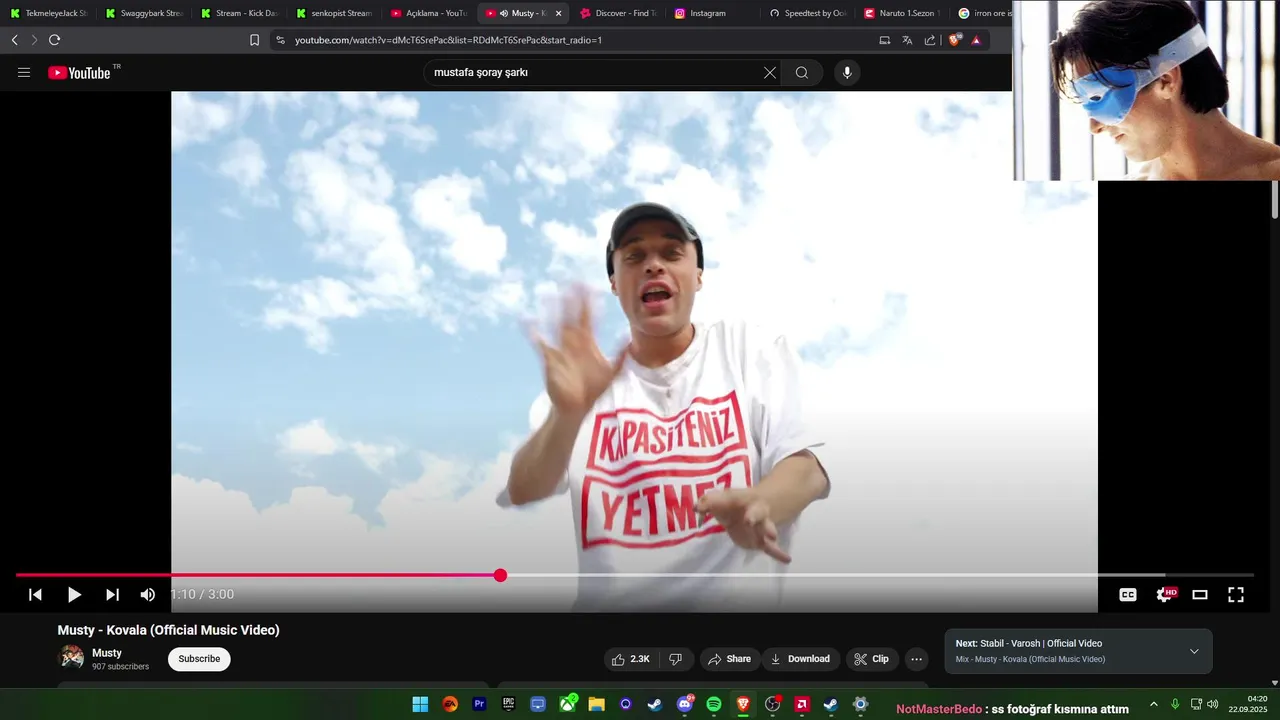Open Epic Games Launcher from taskbar

(x=508, y=704)
